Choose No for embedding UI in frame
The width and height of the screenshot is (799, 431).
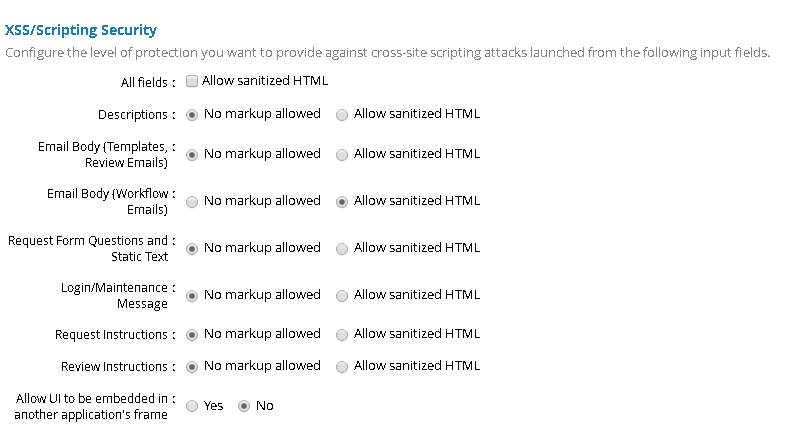click(x=243, y=407)
